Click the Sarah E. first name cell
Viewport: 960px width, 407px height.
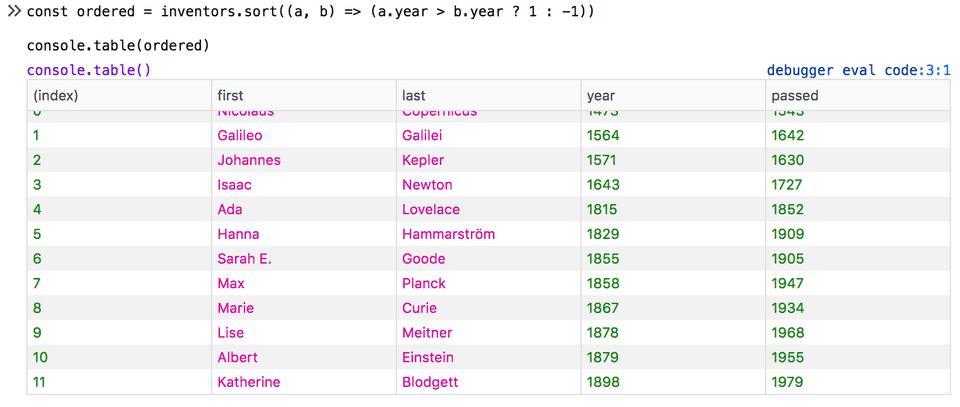tap(244, 259)
